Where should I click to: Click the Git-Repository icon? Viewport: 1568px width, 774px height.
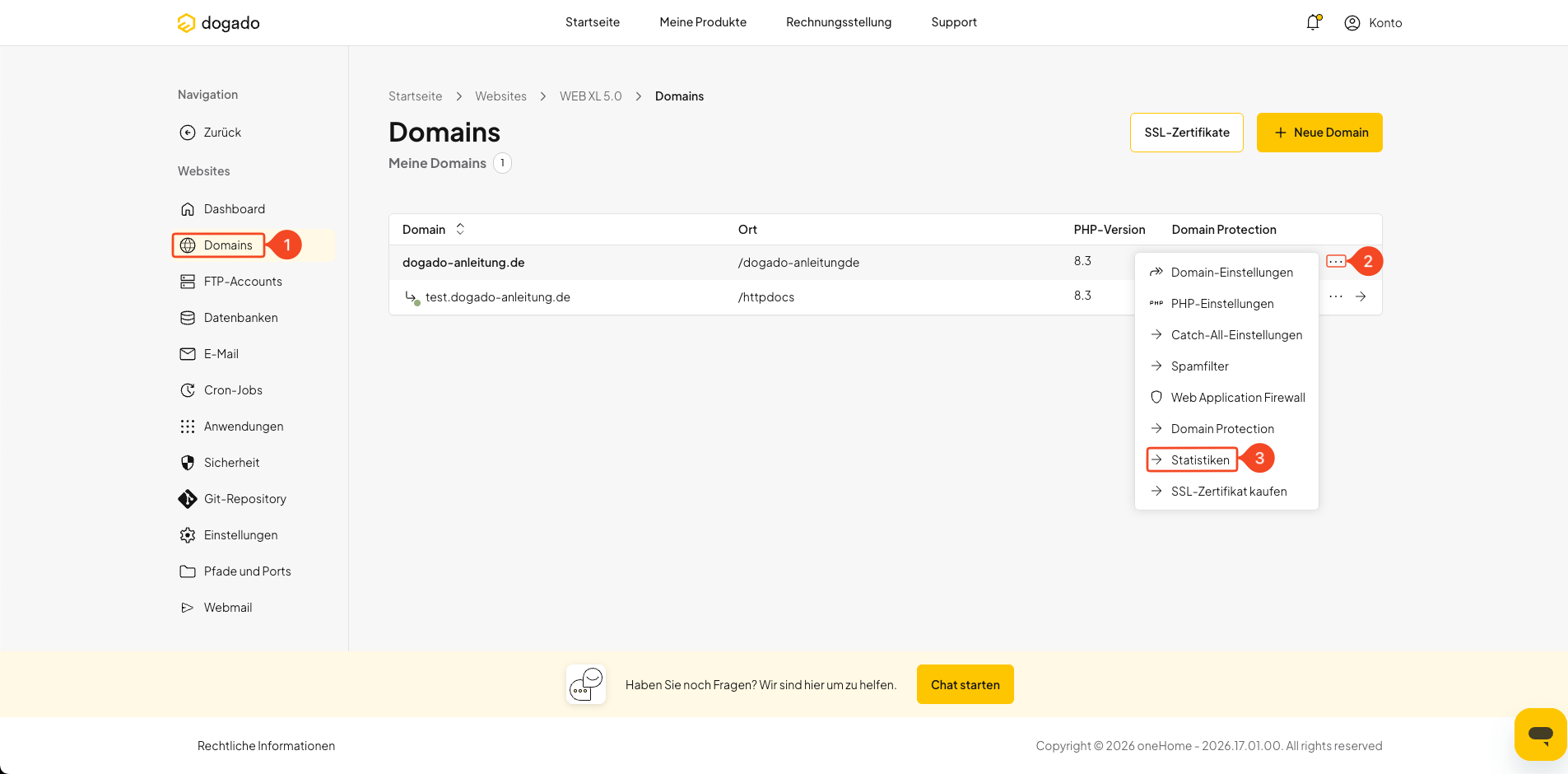(x=188, y=499)
